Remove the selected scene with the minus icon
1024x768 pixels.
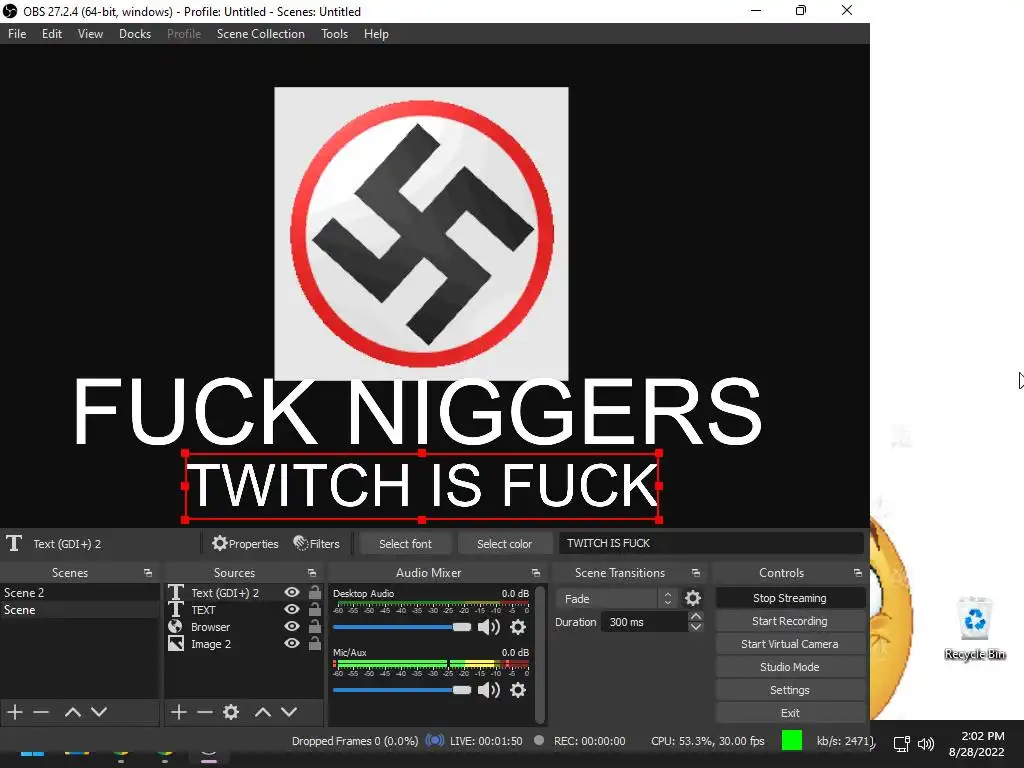pyautogui.click(x=41, y=712)
